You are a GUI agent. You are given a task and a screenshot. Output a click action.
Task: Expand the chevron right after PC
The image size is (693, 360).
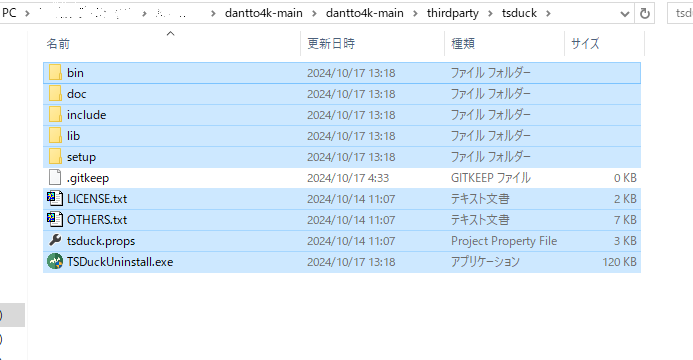click(x=27, y=14)
